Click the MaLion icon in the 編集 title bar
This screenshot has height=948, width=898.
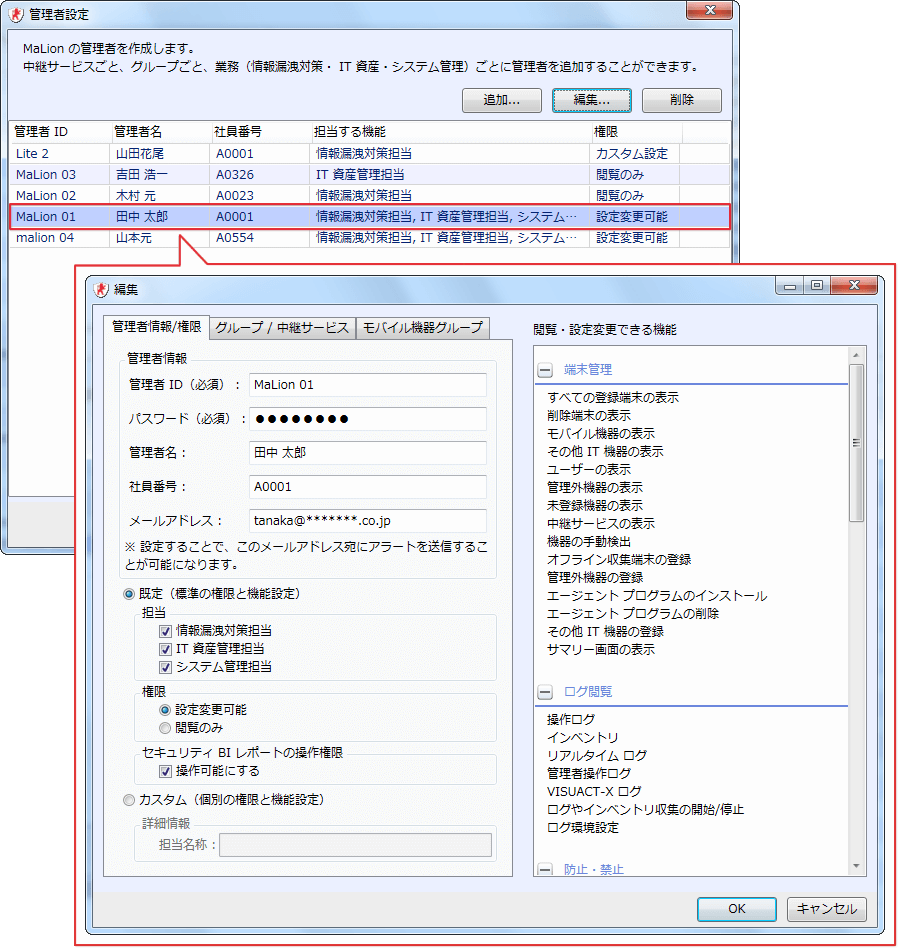click(x=101, y=289)
